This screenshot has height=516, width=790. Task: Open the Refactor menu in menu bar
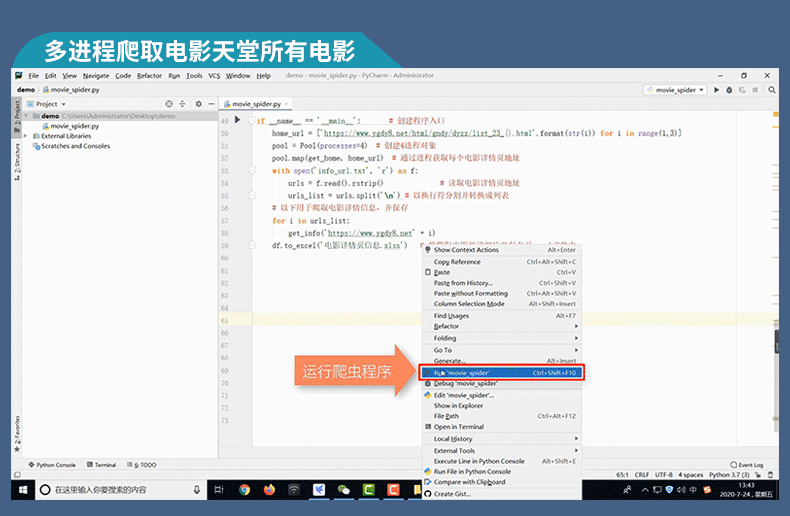coord(149,76)
